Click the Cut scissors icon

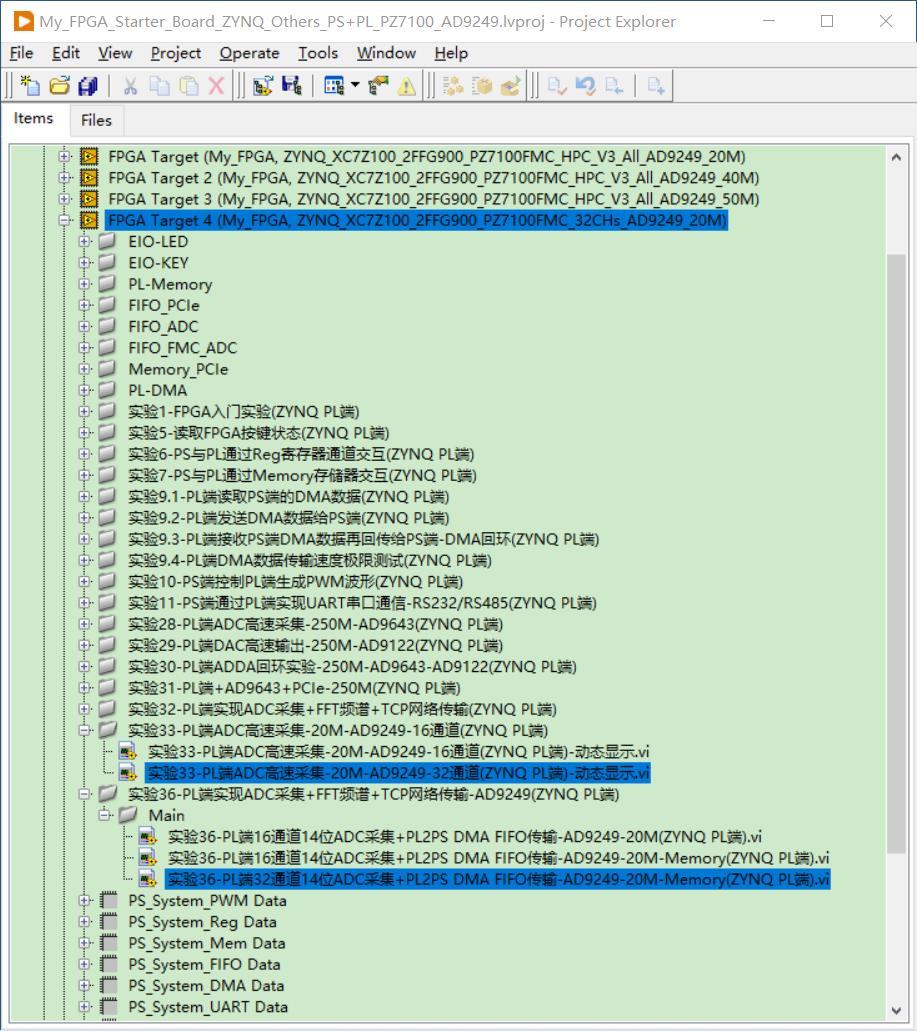pos(130,85)
